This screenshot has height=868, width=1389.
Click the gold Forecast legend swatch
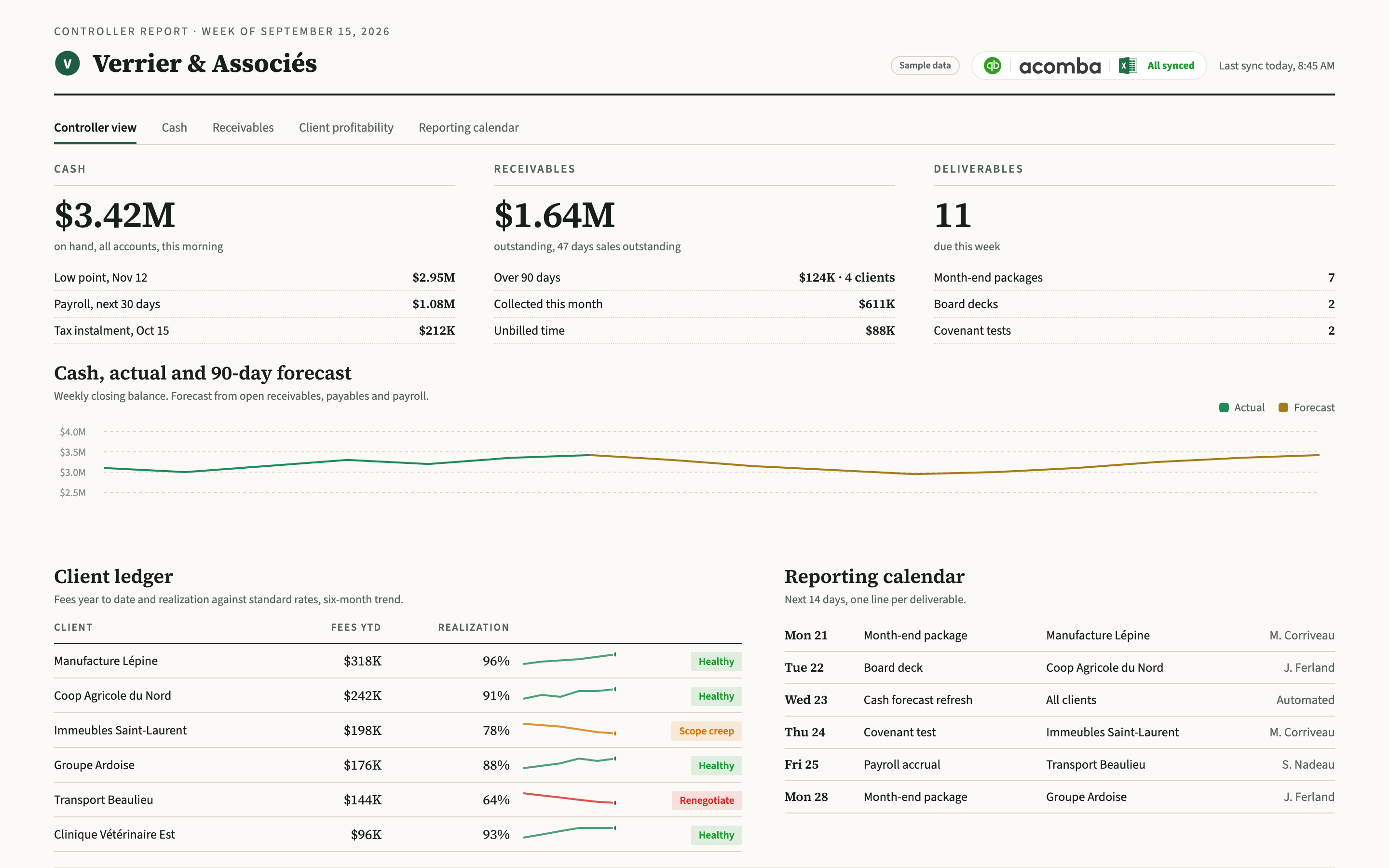pos(1283,407)
